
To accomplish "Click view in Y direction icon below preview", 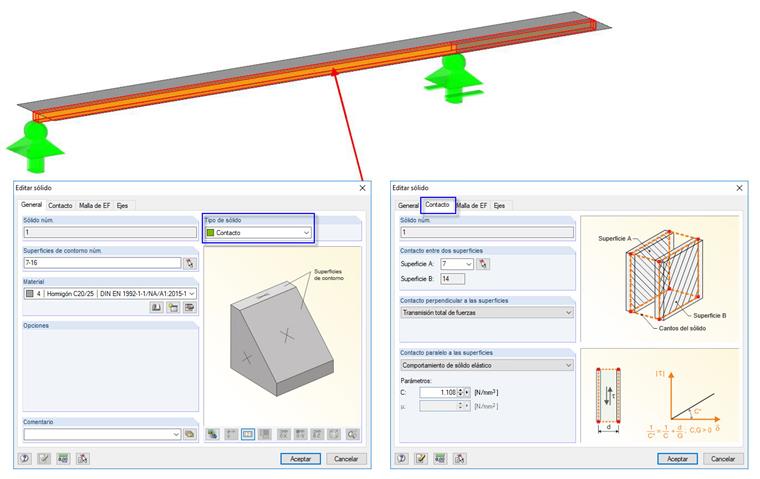I will 301,434.
